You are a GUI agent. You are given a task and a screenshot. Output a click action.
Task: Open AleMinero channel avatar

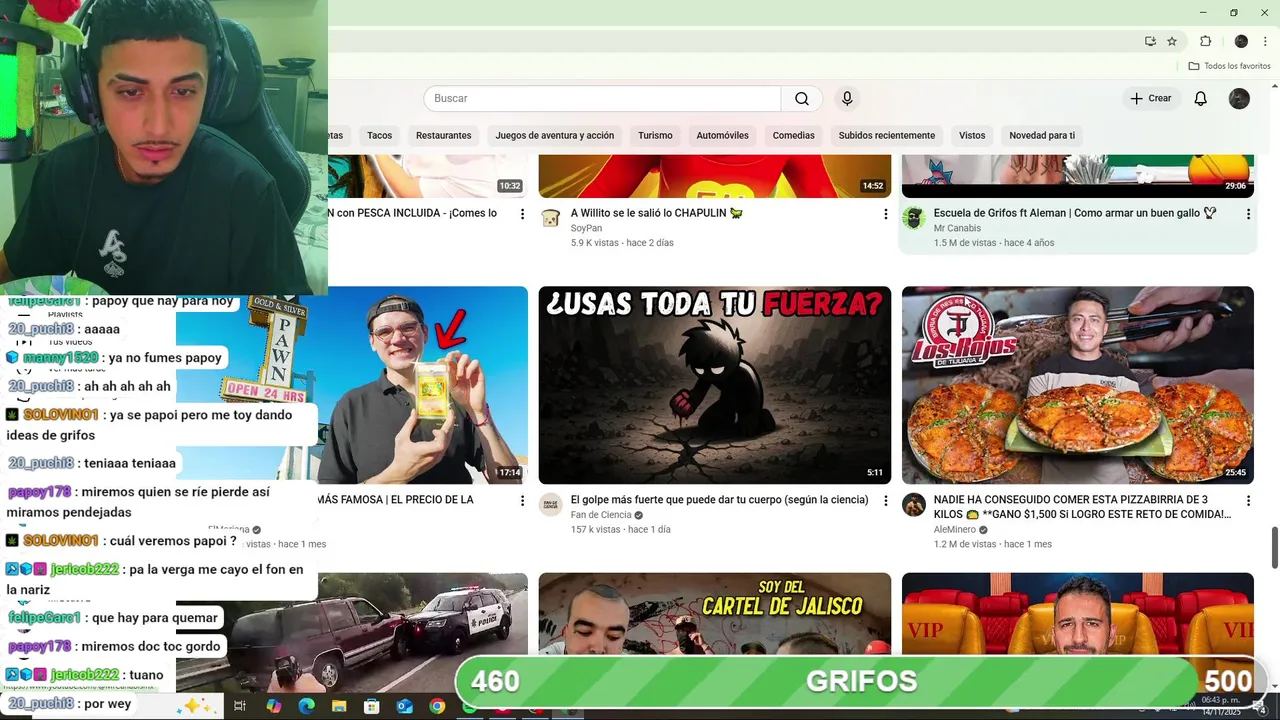[914, 504]
